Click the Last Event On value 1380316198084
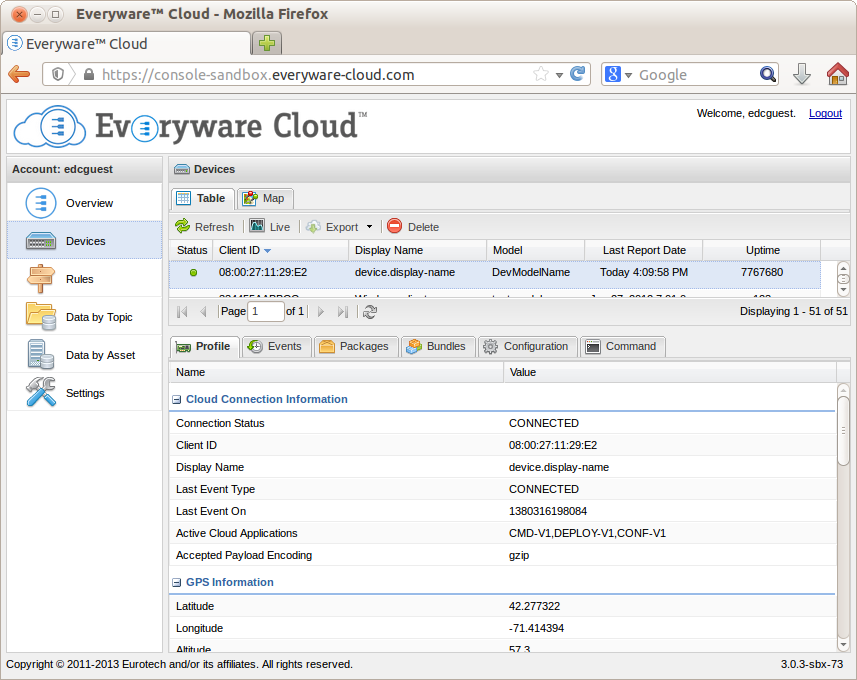Image resolution: width=857 pixels, height=680 pixels. 548,512
